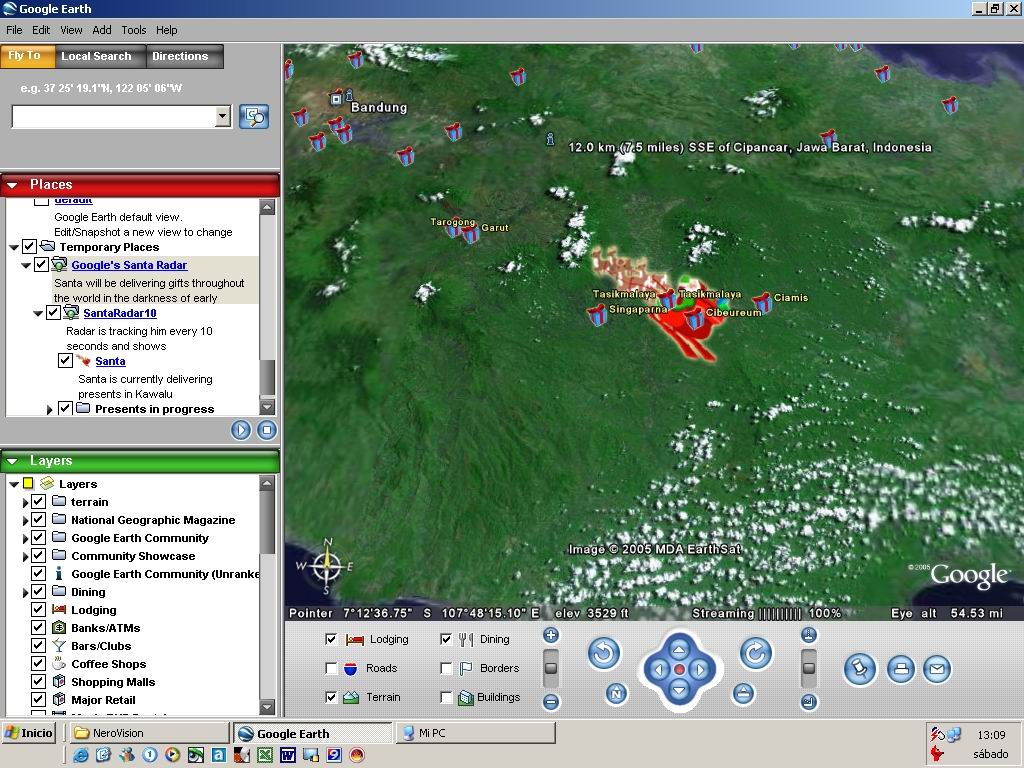The height and width of the screenshot is (768, 1024).
Task: Enable the Buildings checkbox
Action: coord(446,697)
